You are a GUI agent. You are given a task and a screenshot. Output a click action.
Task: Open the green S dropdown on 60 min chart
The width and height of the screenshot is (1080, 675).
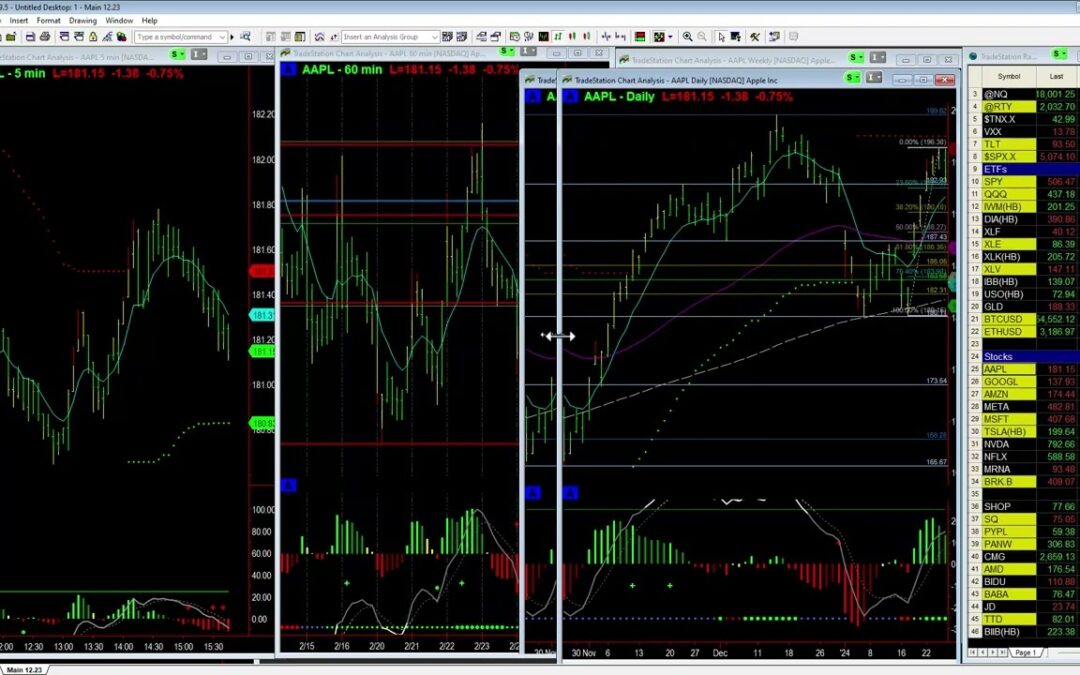pyautogui.click(x=507, y=52)
